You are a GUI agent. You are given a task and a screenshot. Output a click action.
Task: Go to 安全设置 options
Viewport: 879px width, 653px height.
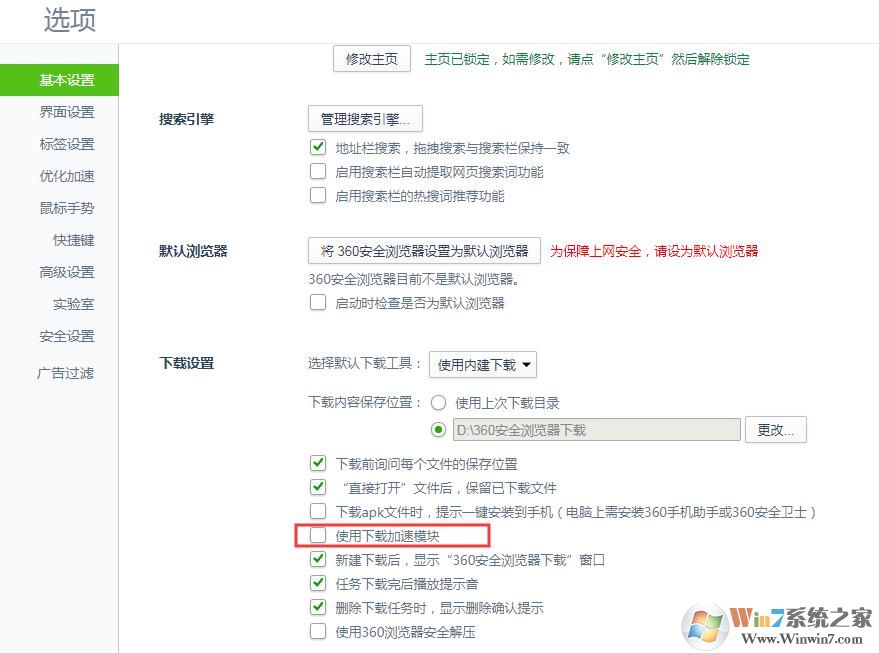point(68,336)
